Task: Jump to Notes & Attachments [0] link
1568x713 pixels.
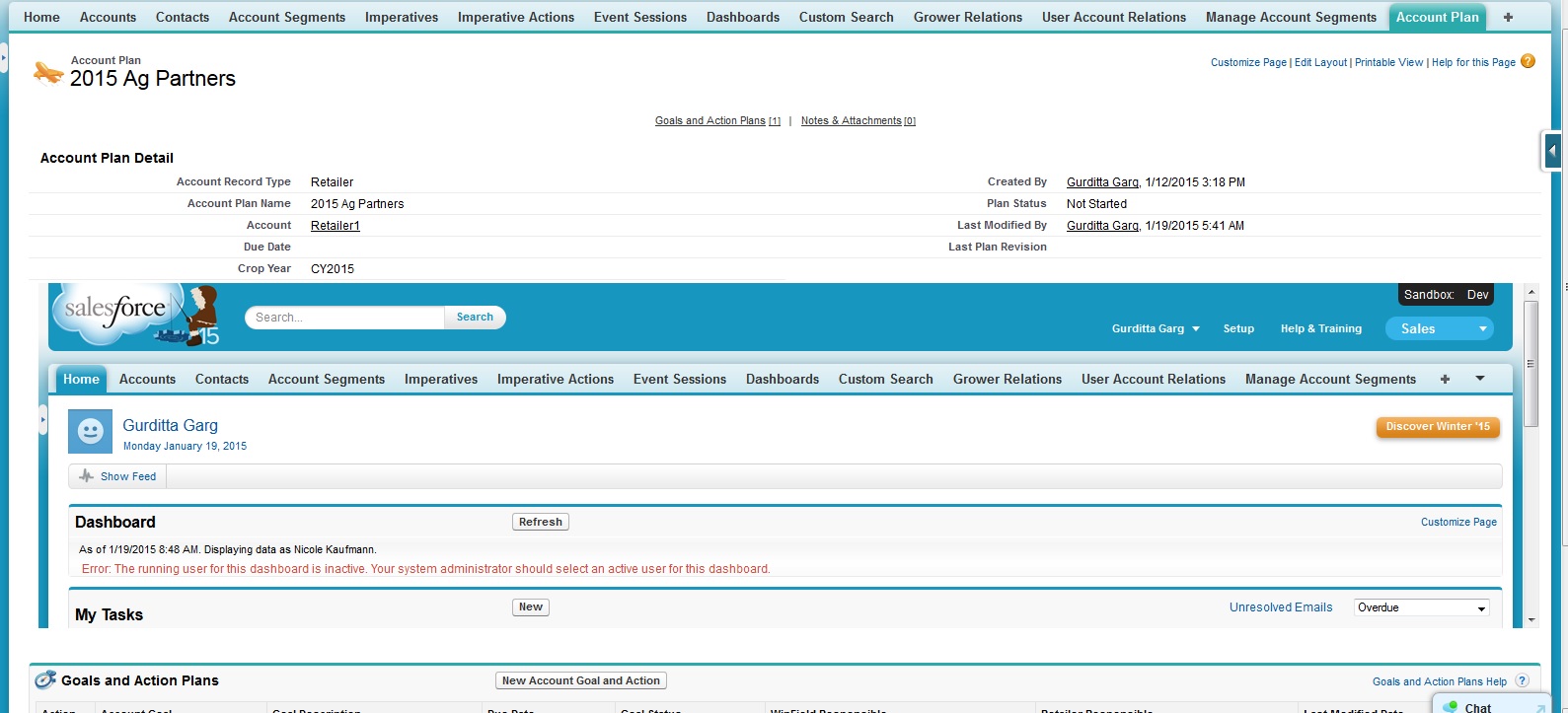Action: tap(859, 120)
